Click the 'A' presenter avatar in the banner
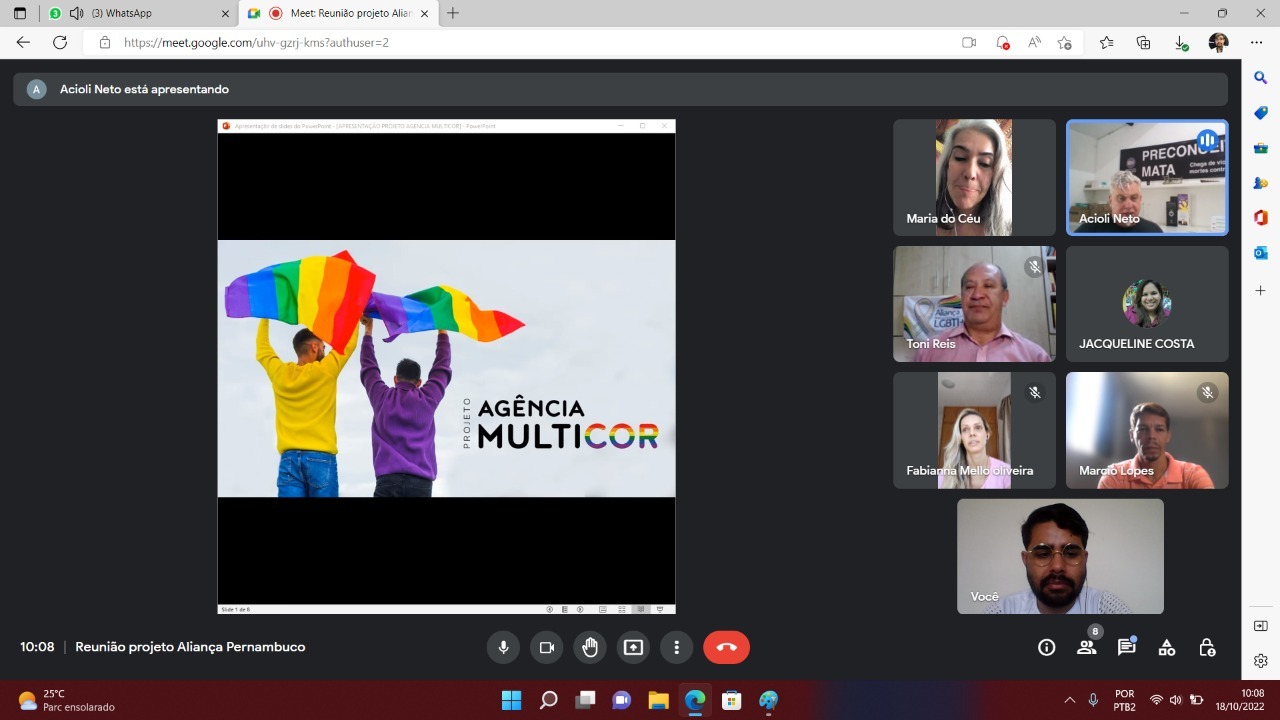Screen dimensions: 1280x720 37,89
